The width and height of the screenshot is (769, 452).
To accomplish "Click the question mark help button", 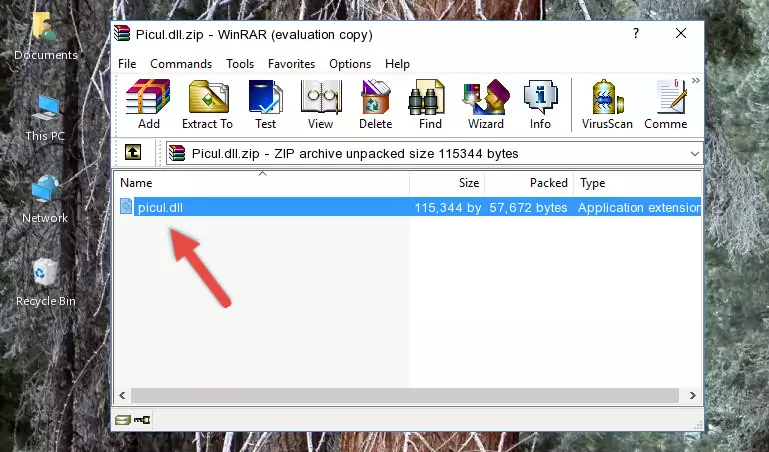I will point(636,33).
